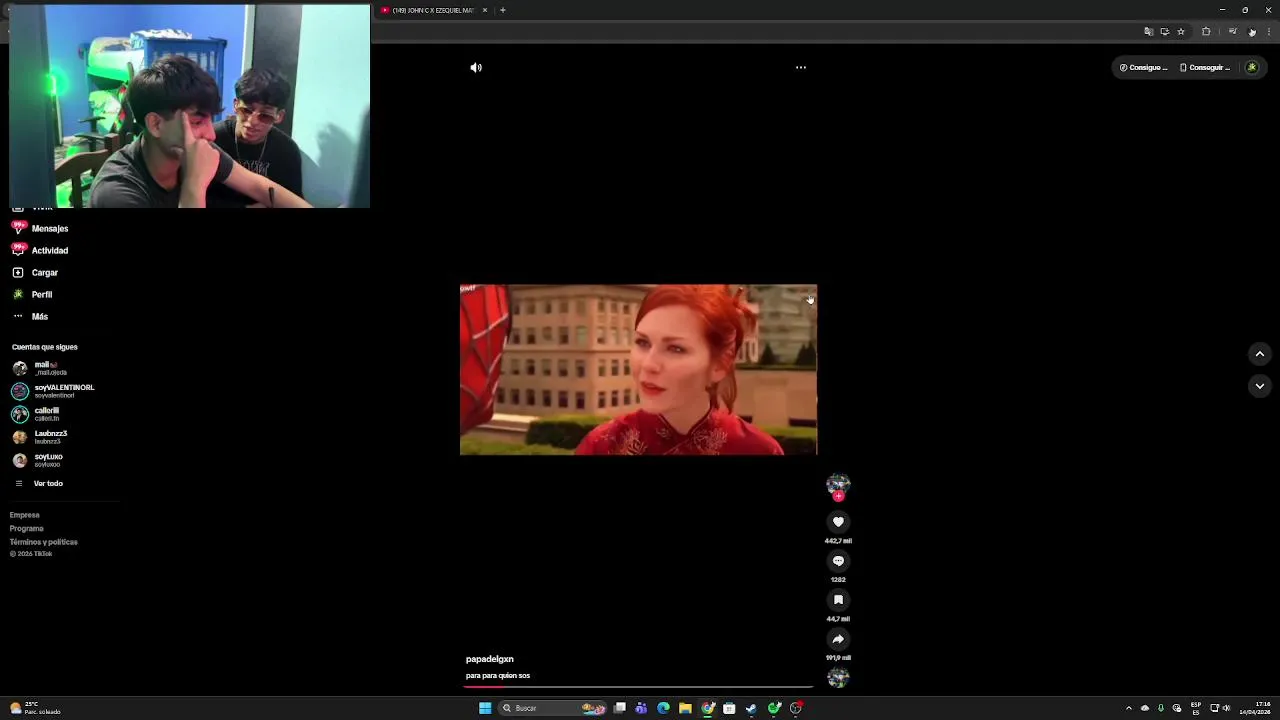Open papadelgxn creator username
This screenshot has height=720, width=1280.
(490, 659)
